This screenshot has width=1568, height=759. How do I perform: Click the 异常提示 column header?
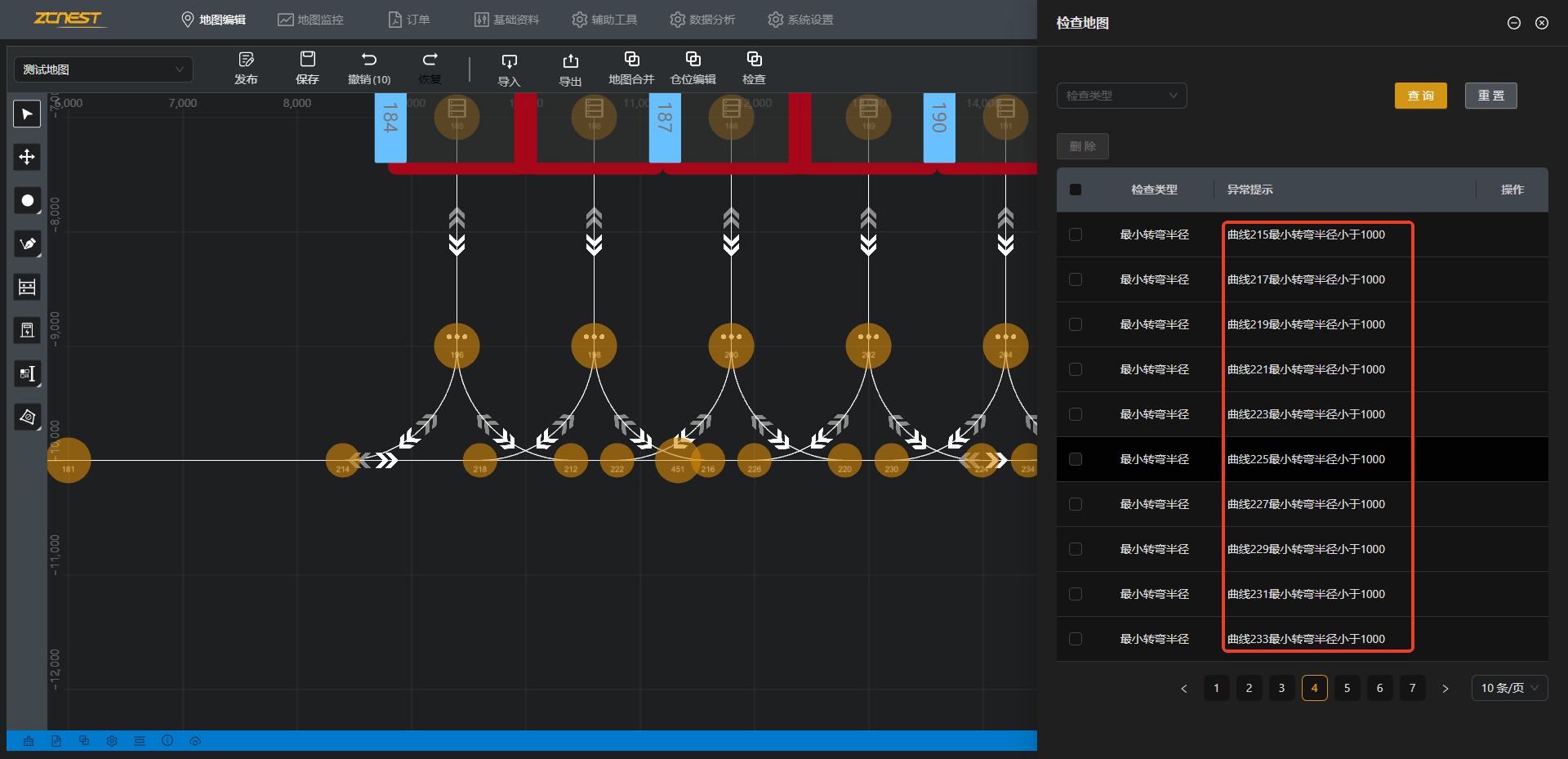coord(1249,190)
